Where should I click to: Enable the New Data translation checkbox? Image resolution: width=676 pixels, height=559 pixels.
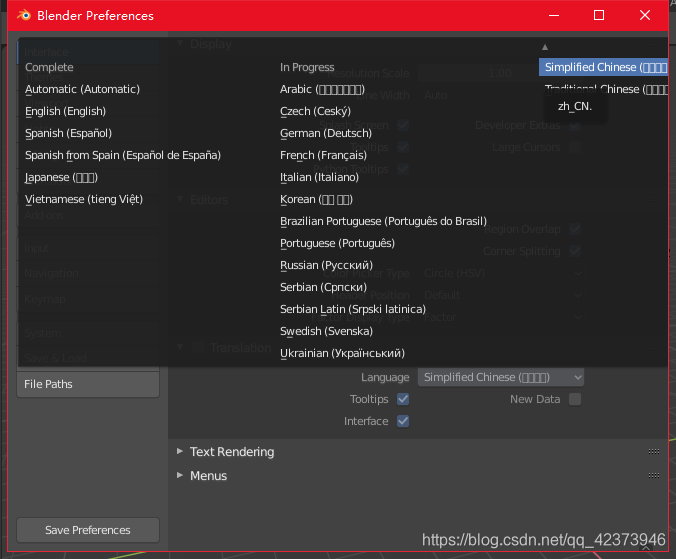(575, 399)
